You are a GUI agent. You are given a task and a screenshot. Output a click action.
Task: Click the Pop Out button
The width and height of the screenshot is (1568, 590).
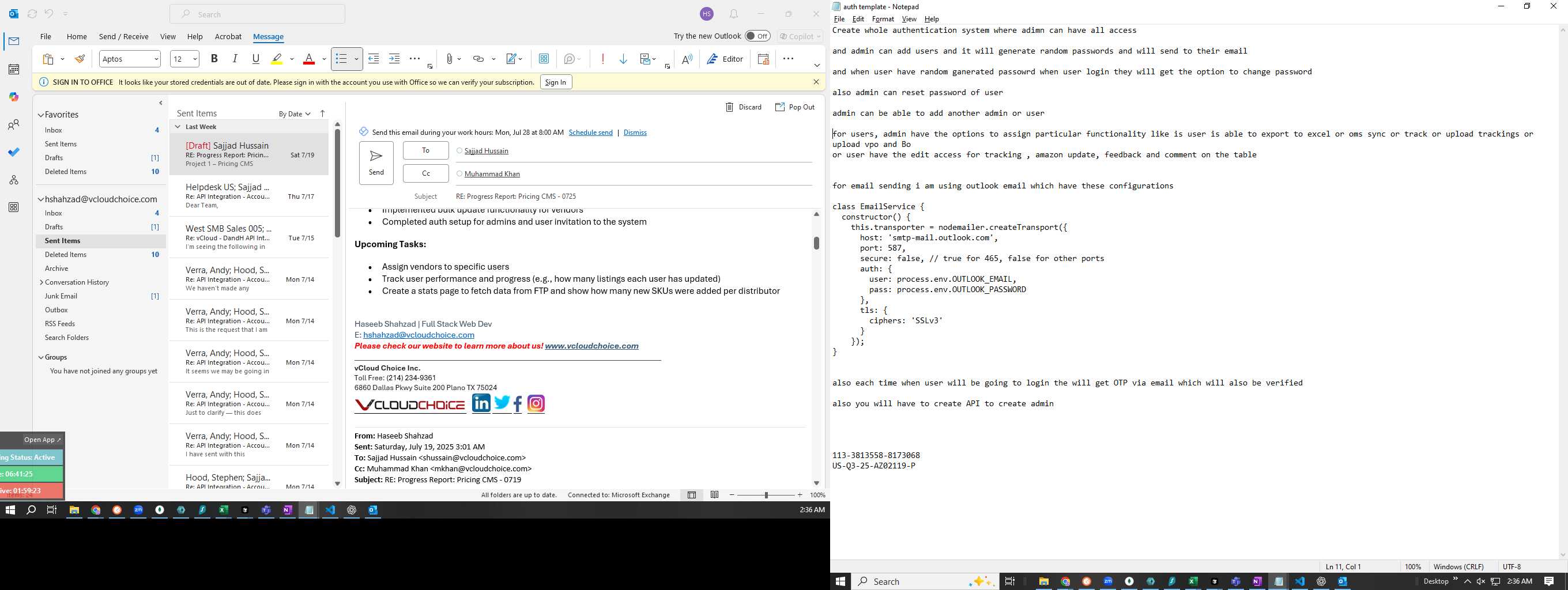(x=794, y=107)
